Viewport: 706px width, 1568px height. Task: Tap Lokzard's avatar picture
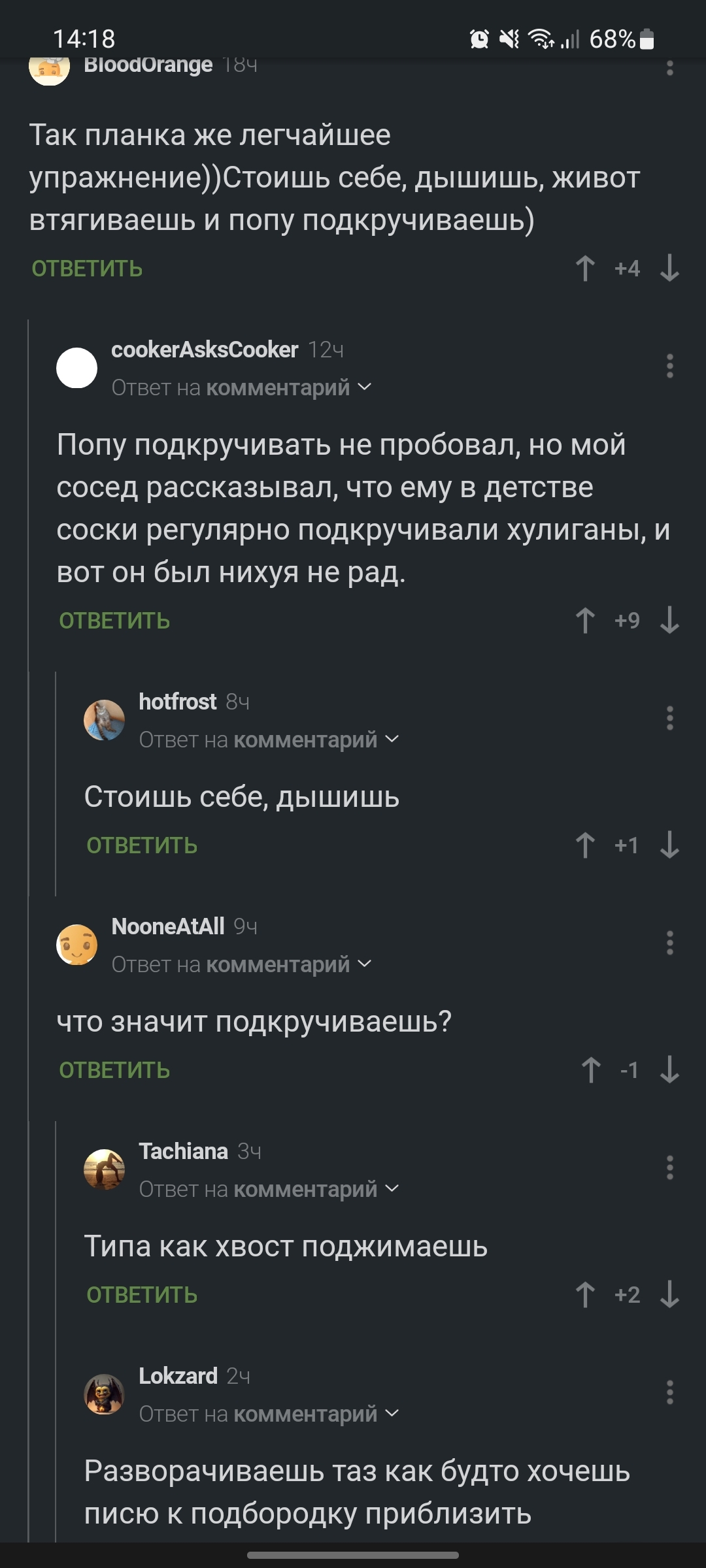[x=104, y=1394]
